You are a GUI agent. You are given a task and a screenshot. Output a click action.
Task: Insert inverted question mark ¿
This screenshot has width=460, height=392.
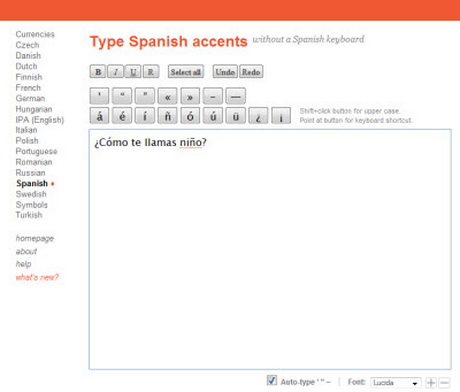point(258,116)
